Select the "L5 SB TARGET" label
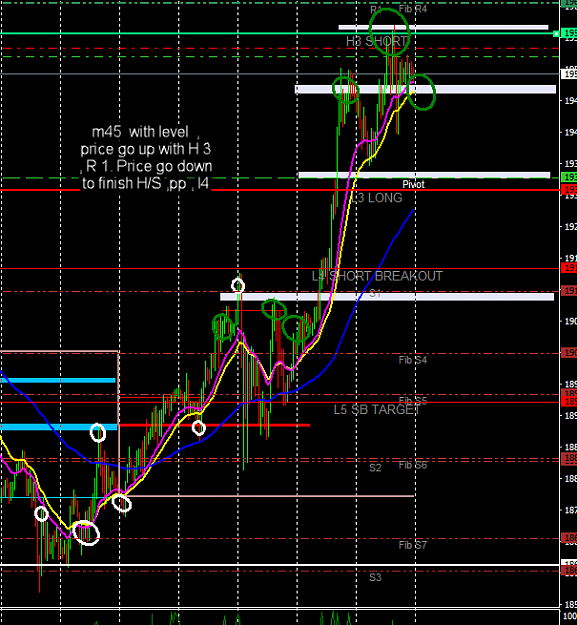This screenshot has height=625, width=577. [377, 409]
